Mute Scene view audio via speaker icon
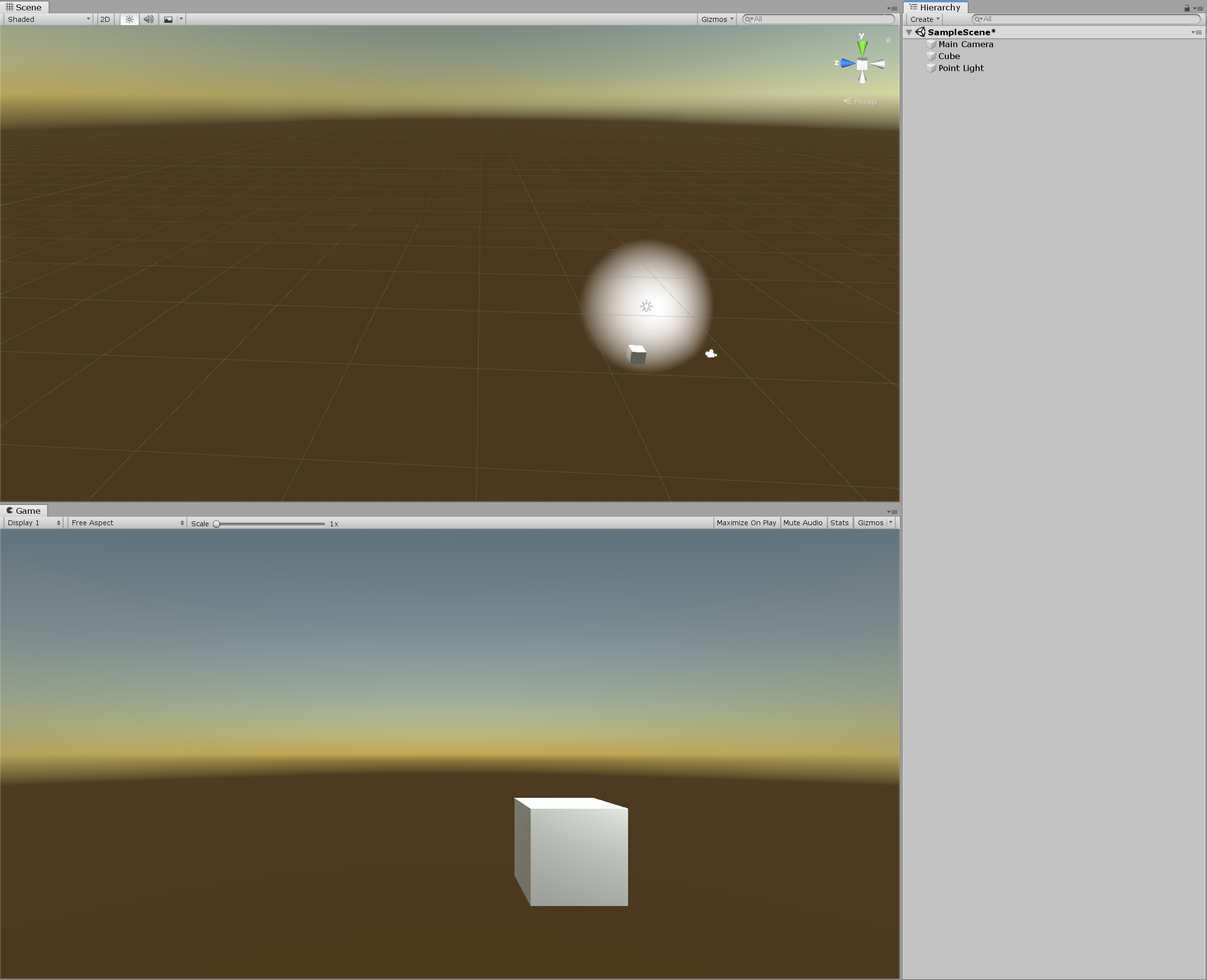Screen dimensions: 1207x980 (148, 19)
